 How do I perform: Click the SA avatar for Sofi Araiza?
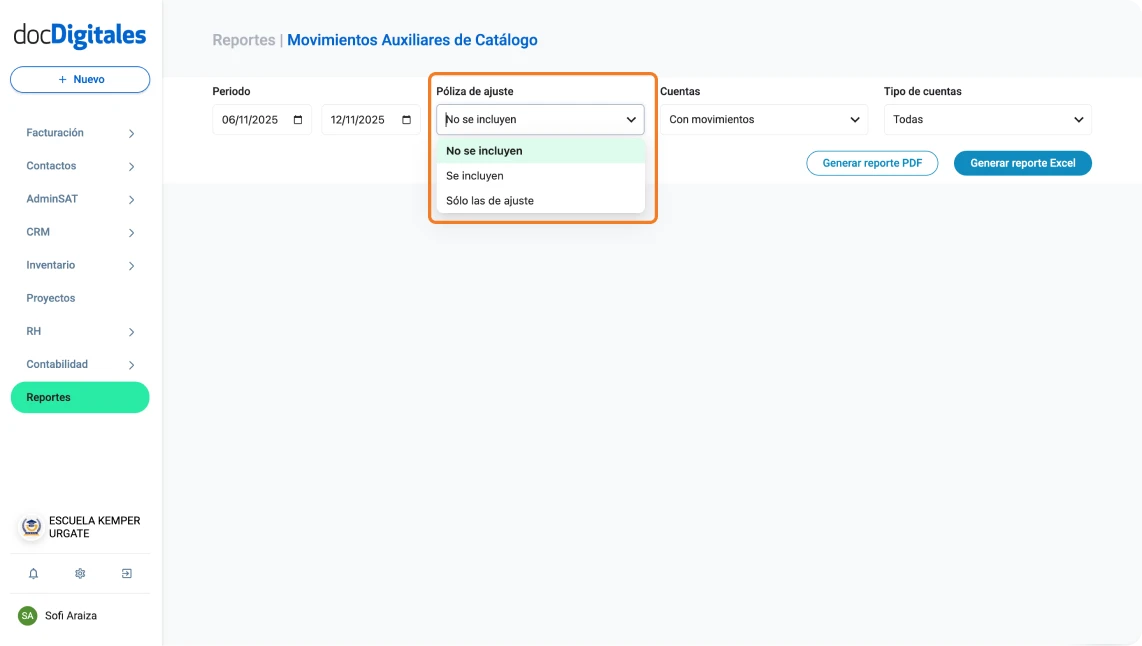(x=29, y=615)
